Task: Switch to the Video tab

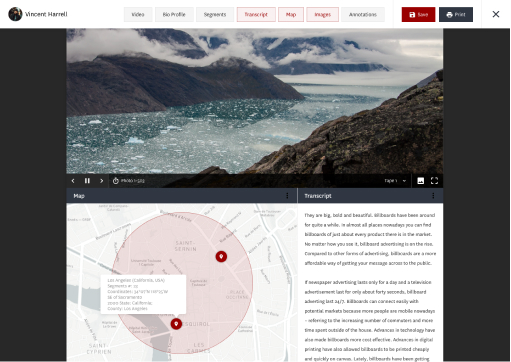Action: pyautogui.click(x=138, y=14)
